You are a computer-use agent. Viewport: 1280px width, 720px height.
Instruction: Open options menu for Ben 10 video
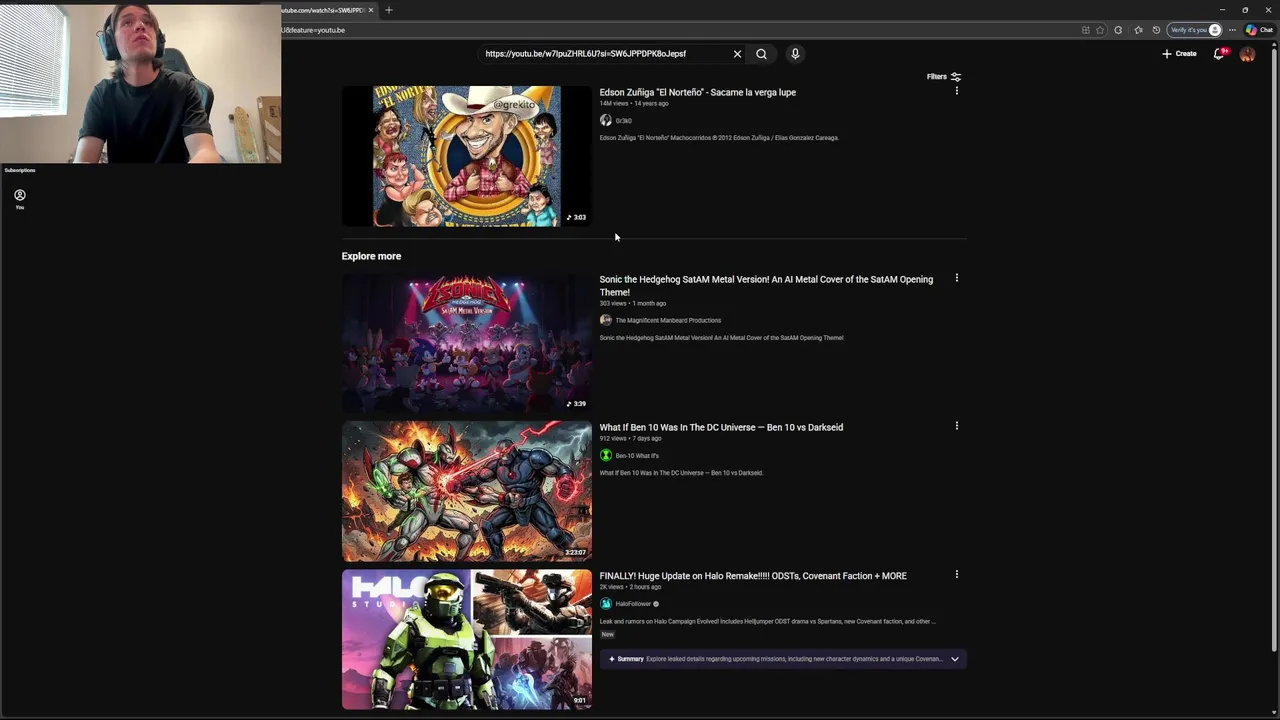[957, 426]
